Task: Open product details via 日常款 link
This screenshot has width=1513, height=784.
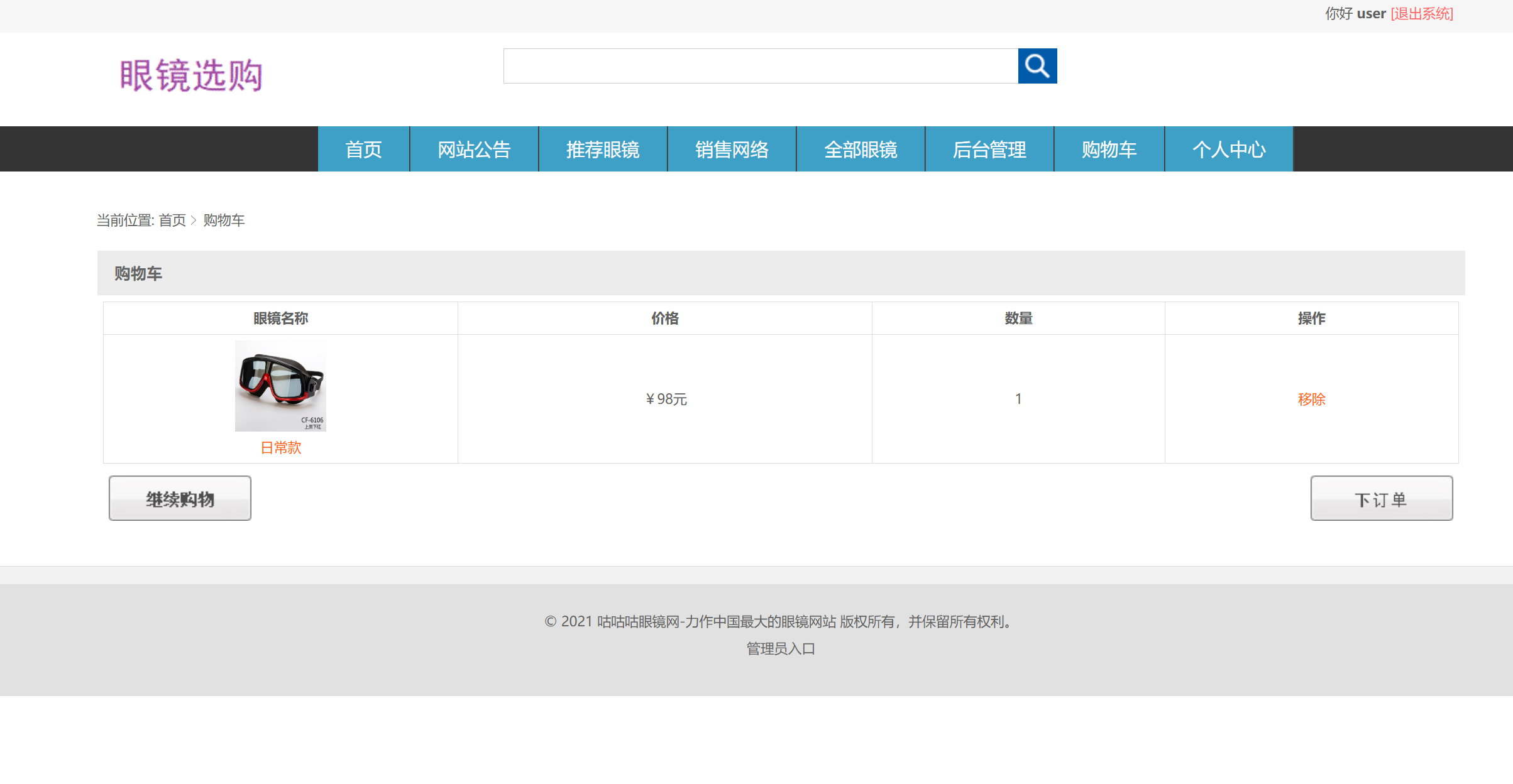Action: 280,447
